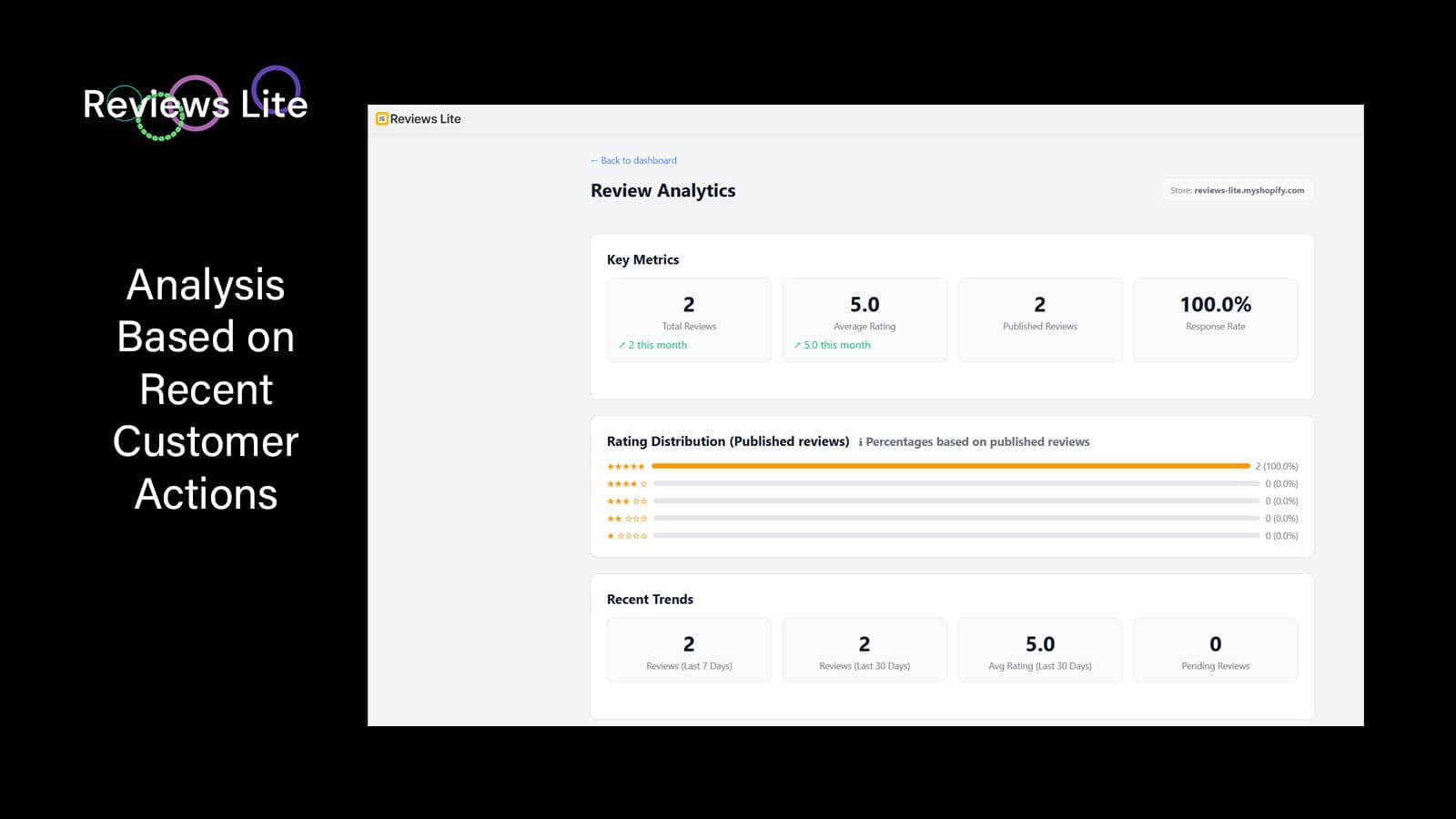Screen dimensions: 1456x819
Task: Click the five-star rating row icons
Action: [x=626, y=467]
